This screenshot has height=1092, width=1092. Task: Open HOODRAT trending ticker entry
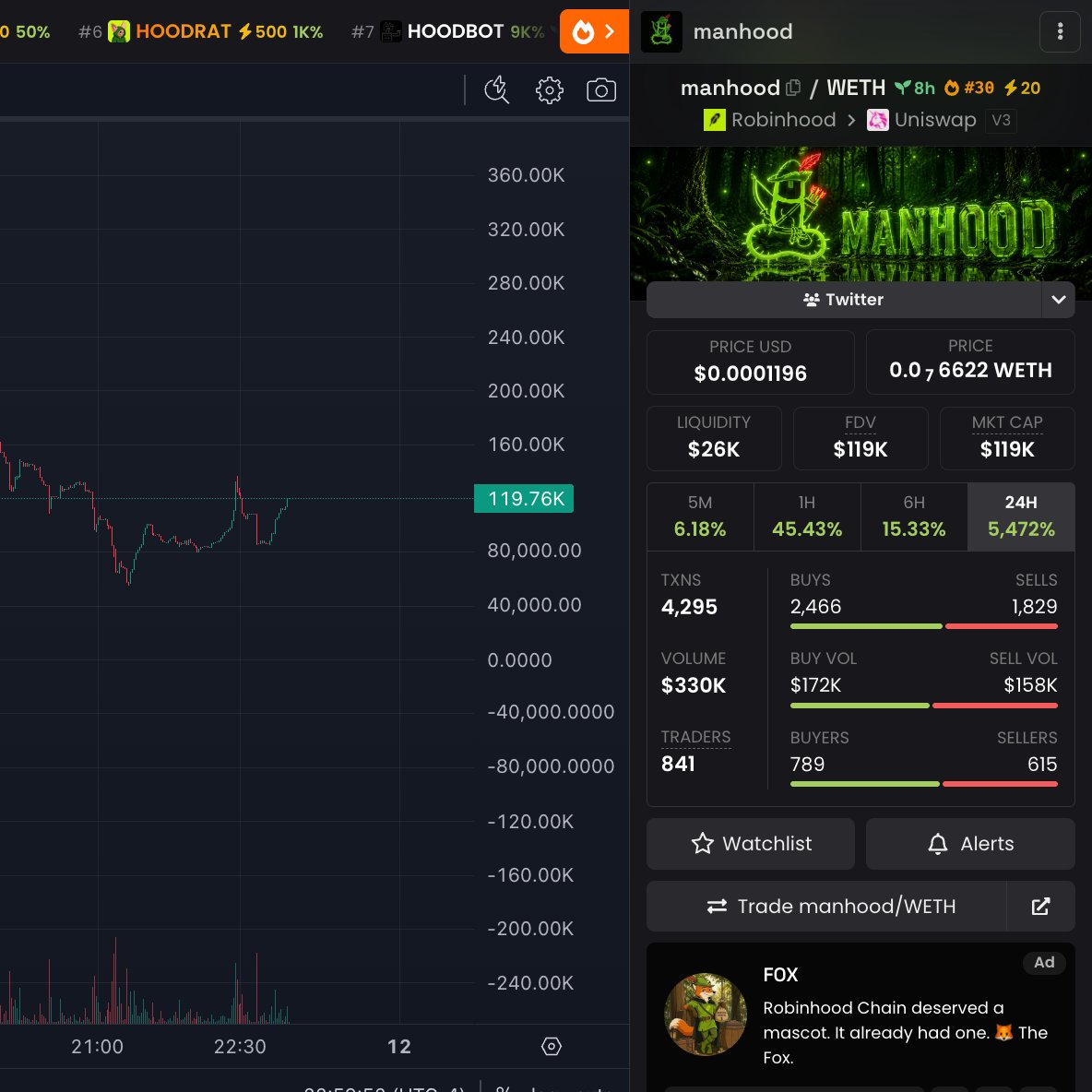pos(200,31)
